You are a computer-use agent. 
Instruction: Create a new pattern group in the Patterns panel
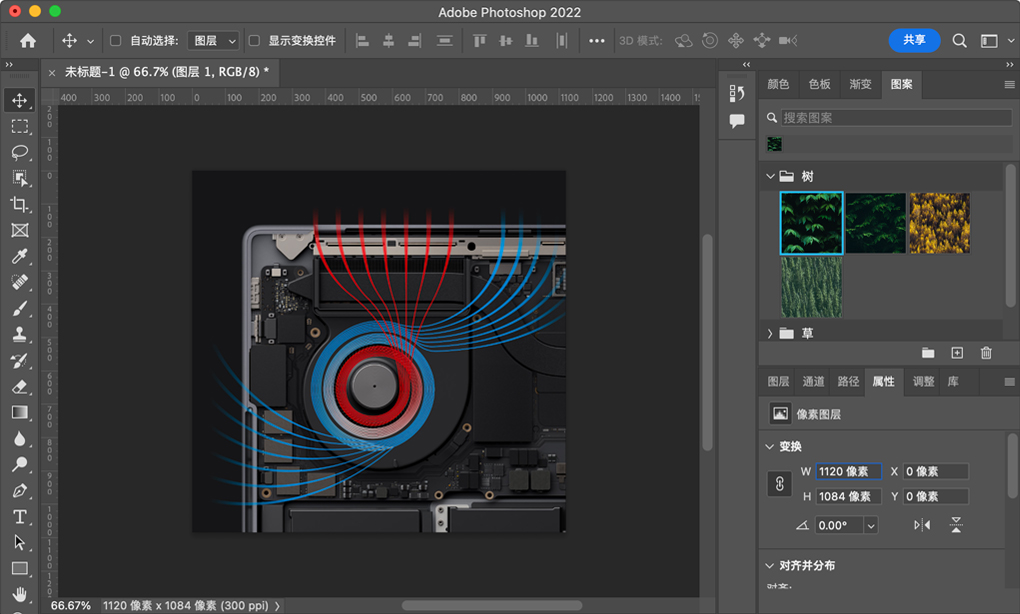click(x=928, y=353)
